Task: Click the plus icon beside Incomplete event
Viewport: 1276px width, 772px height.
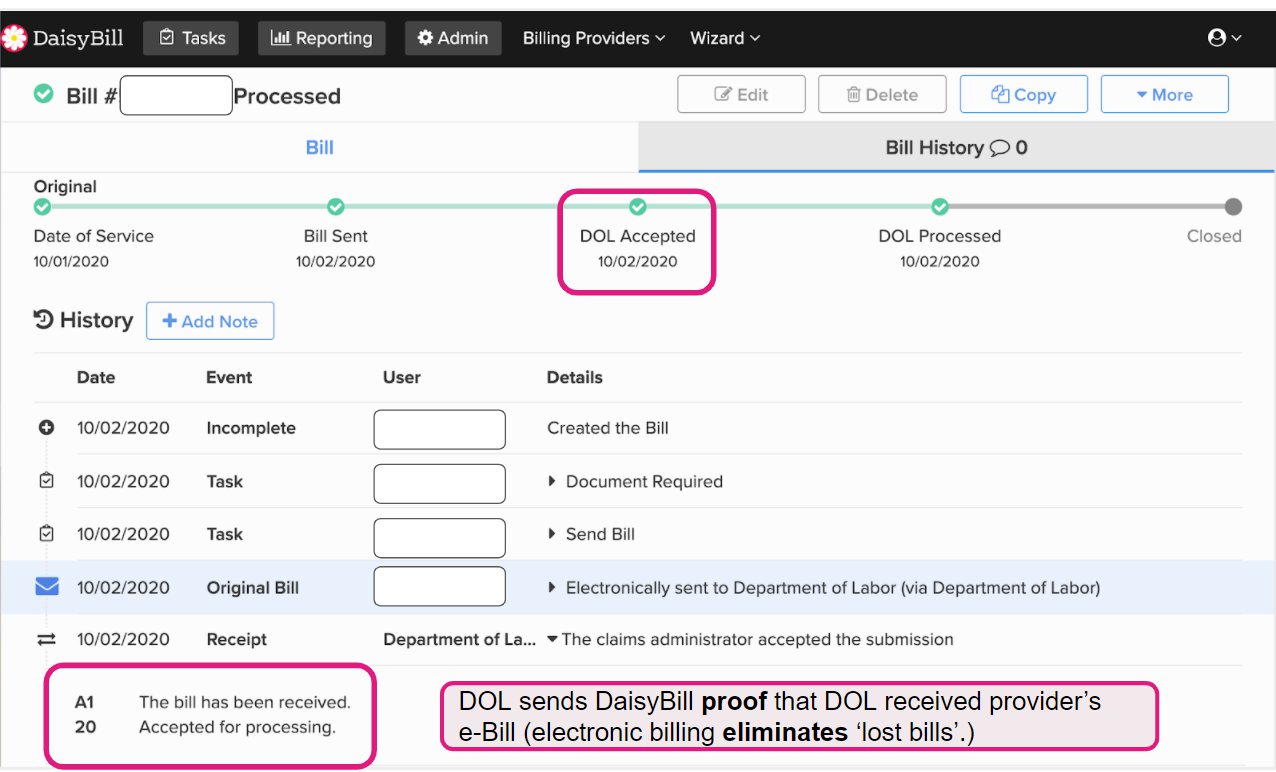Action: tap(46, 428)
